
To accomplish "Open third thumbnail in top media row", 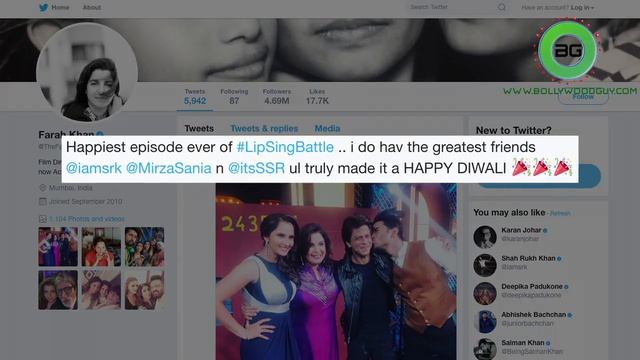I will point(144,247).
